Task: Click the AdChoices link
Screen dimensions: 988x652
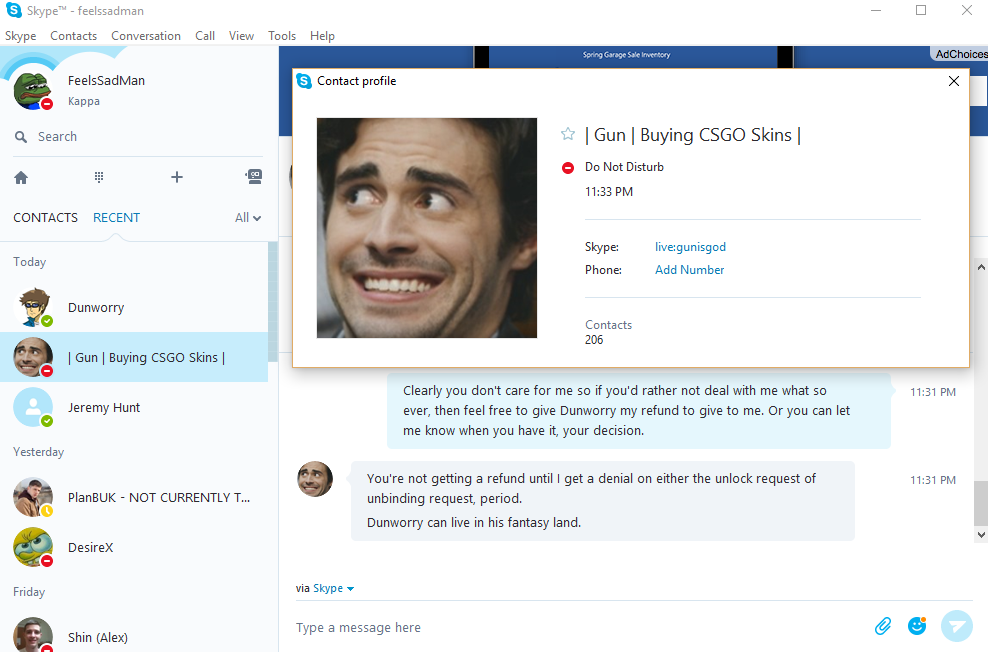Action: pyautogui.click(x=960, y=54)
